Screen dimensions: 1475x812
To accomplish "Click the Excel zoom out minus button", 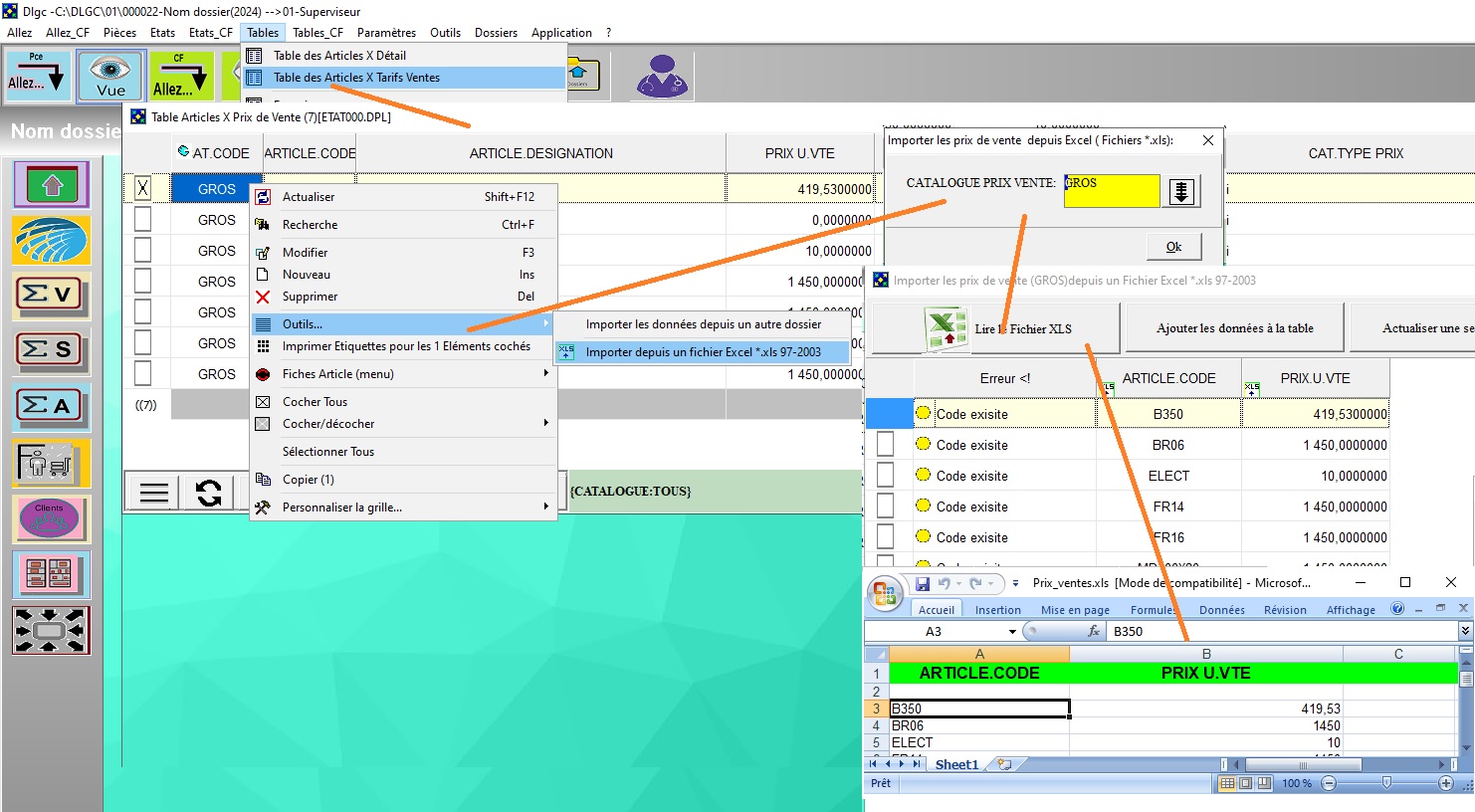I will pos(1329,783).
